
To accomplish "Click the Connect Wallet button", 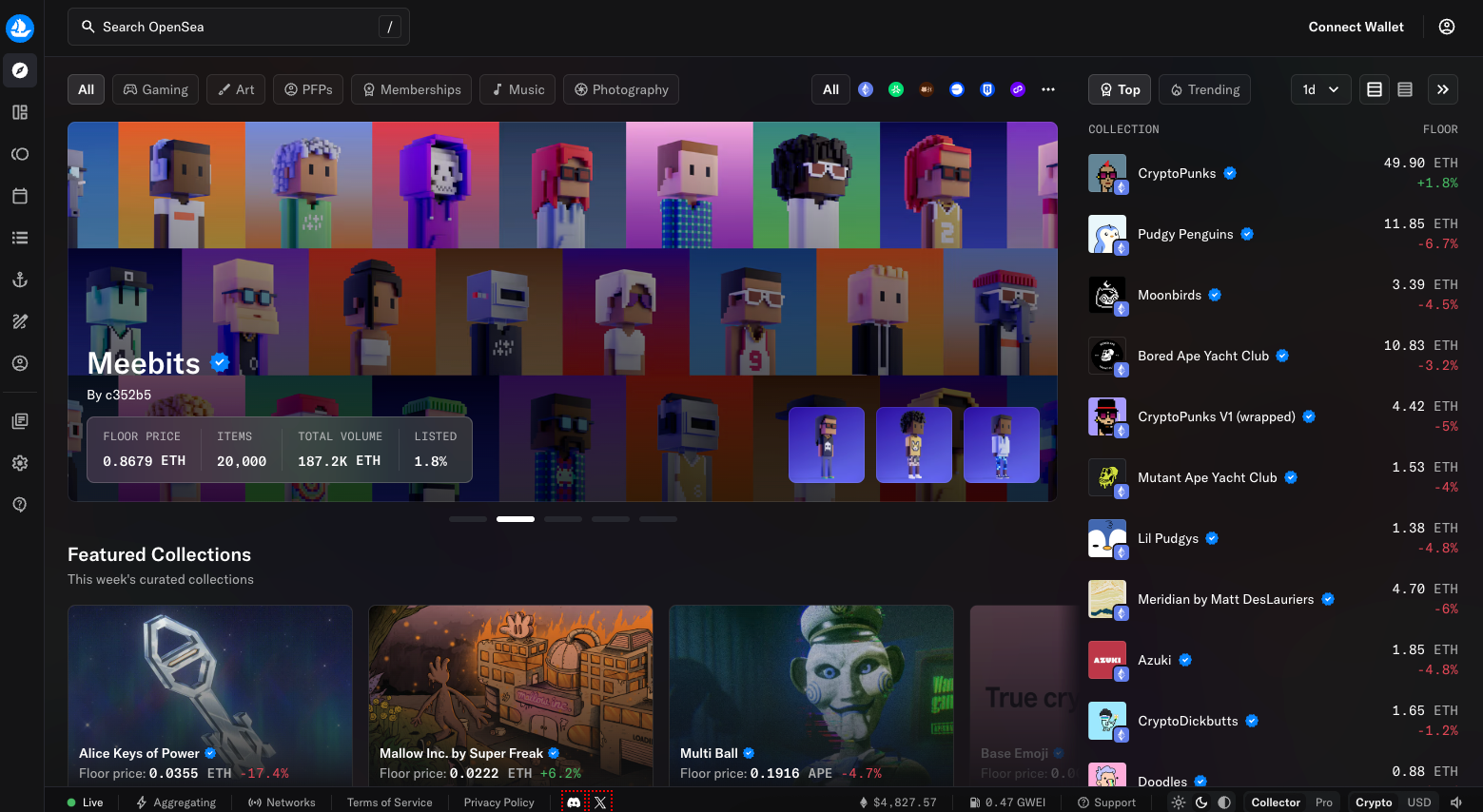I will pyautogui.click(x=1356, y=27).
